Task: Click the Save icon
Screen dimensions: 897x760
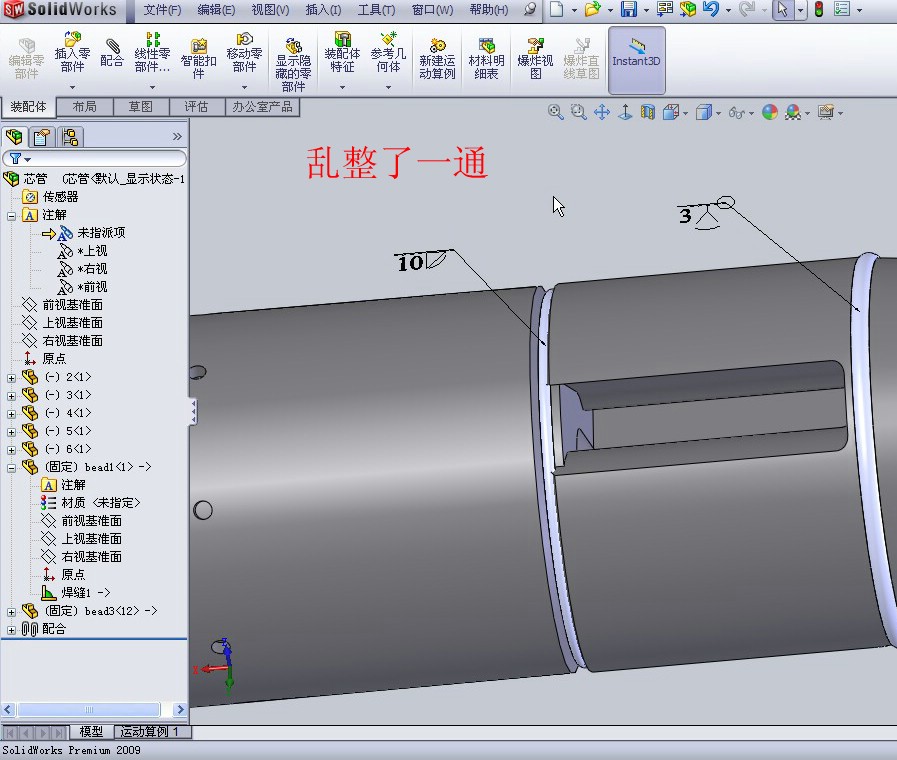Action: (x=629, y=10)
